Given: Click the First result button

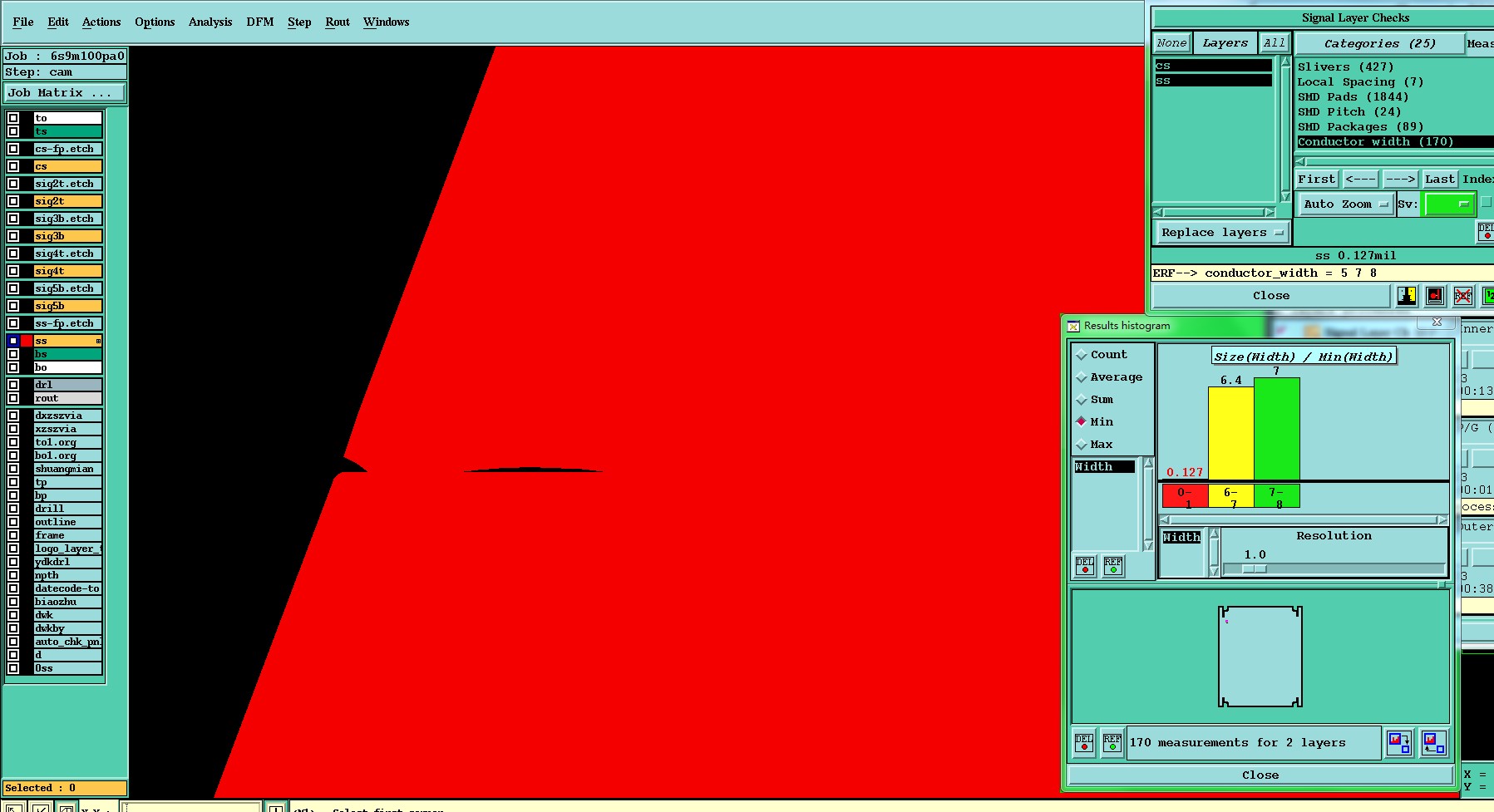Looking at the screenshot, I should coord(1317,180).
